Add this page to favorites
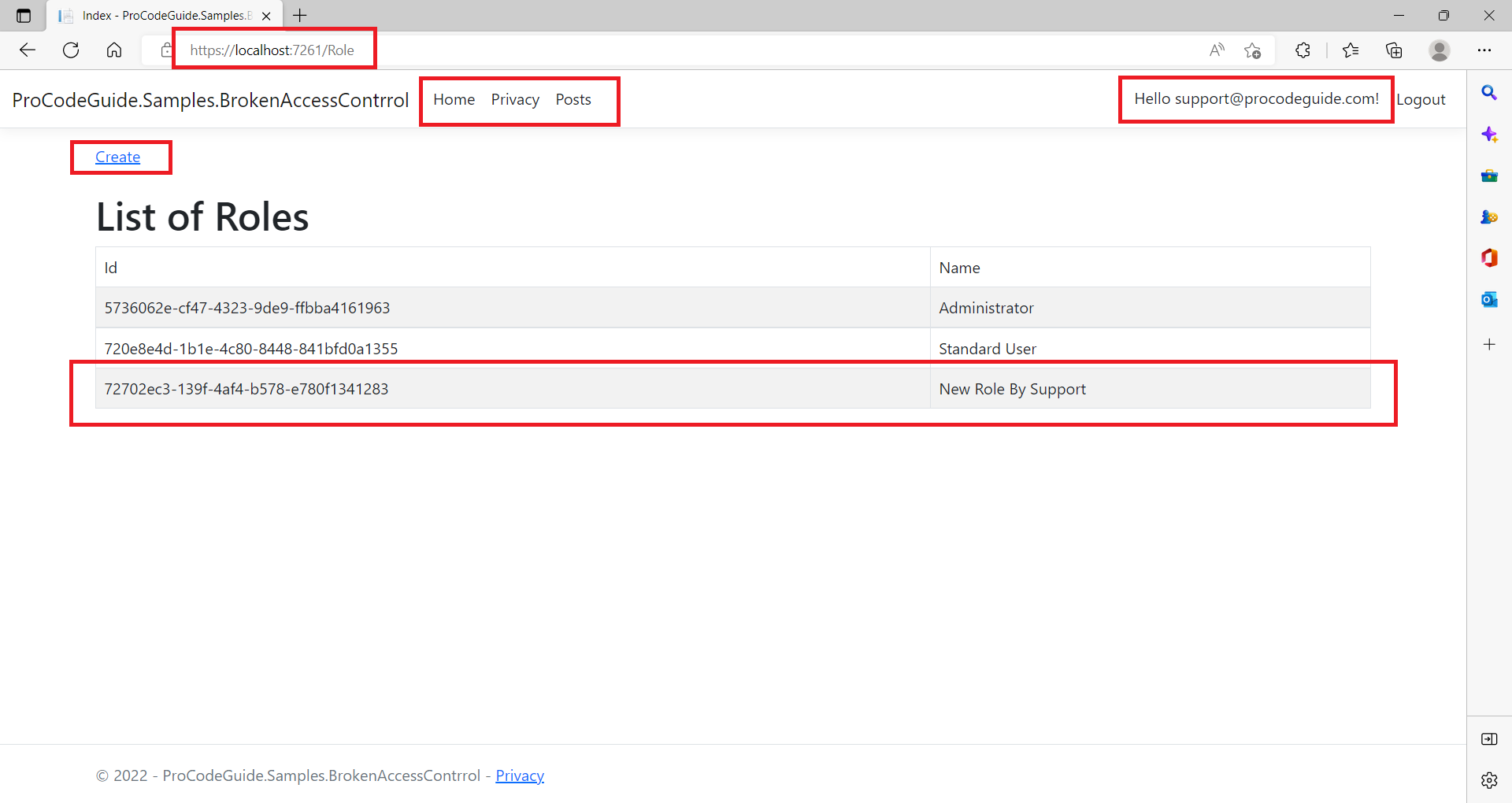The image size is (1512, 803). 1253,50
